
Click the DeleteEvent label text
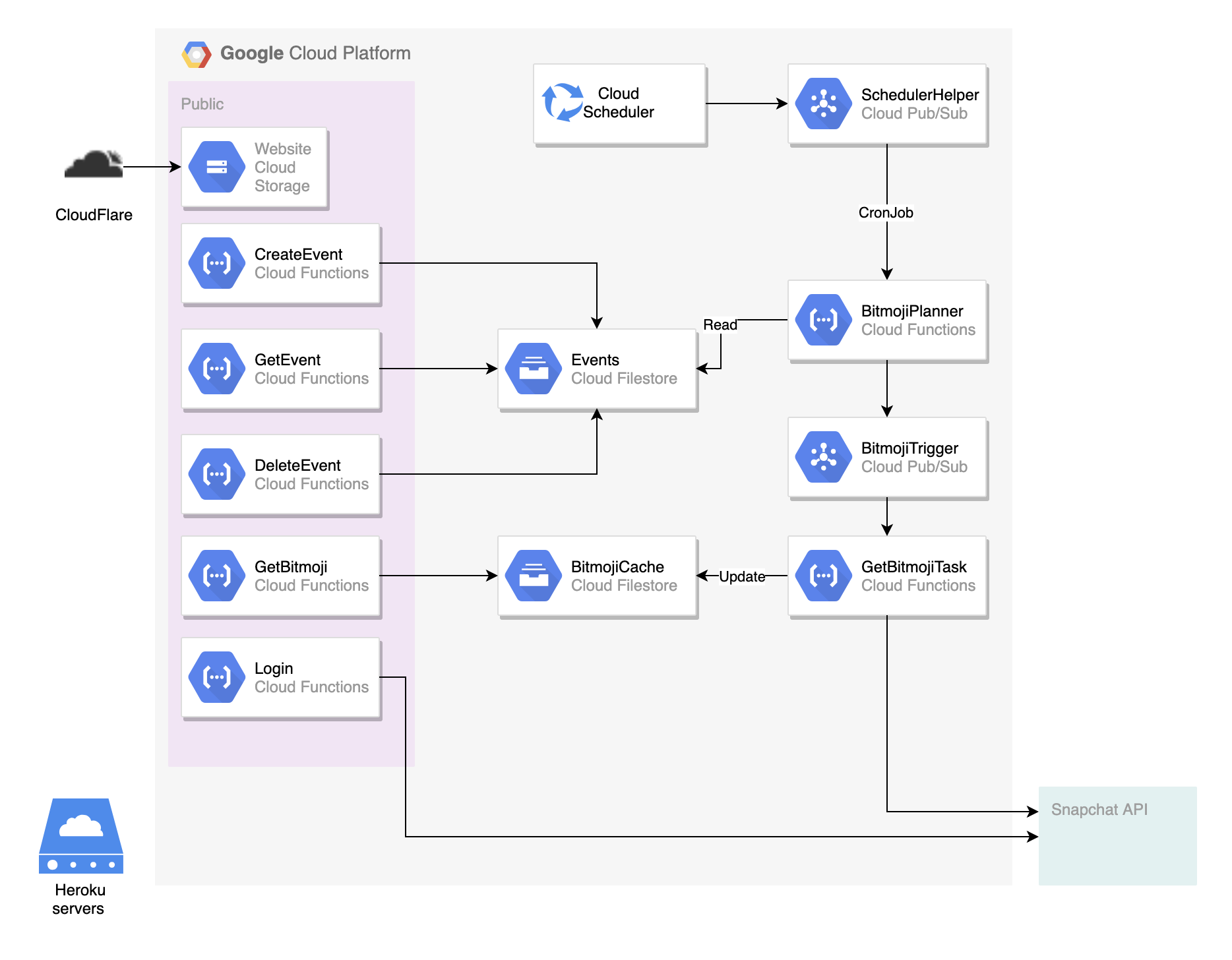point(297,465)
